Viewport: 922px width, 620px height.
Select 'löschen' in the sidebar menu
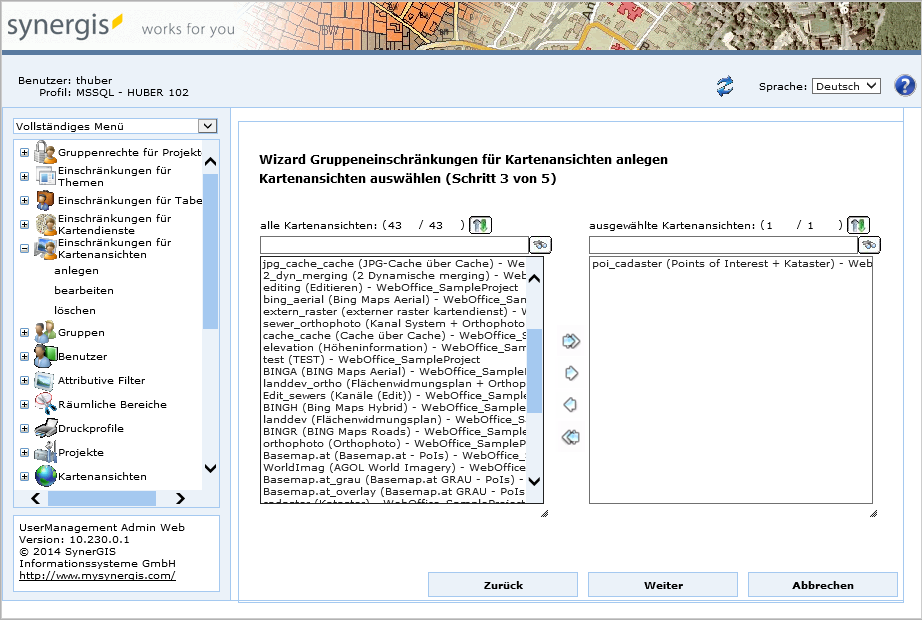[75, 310]
